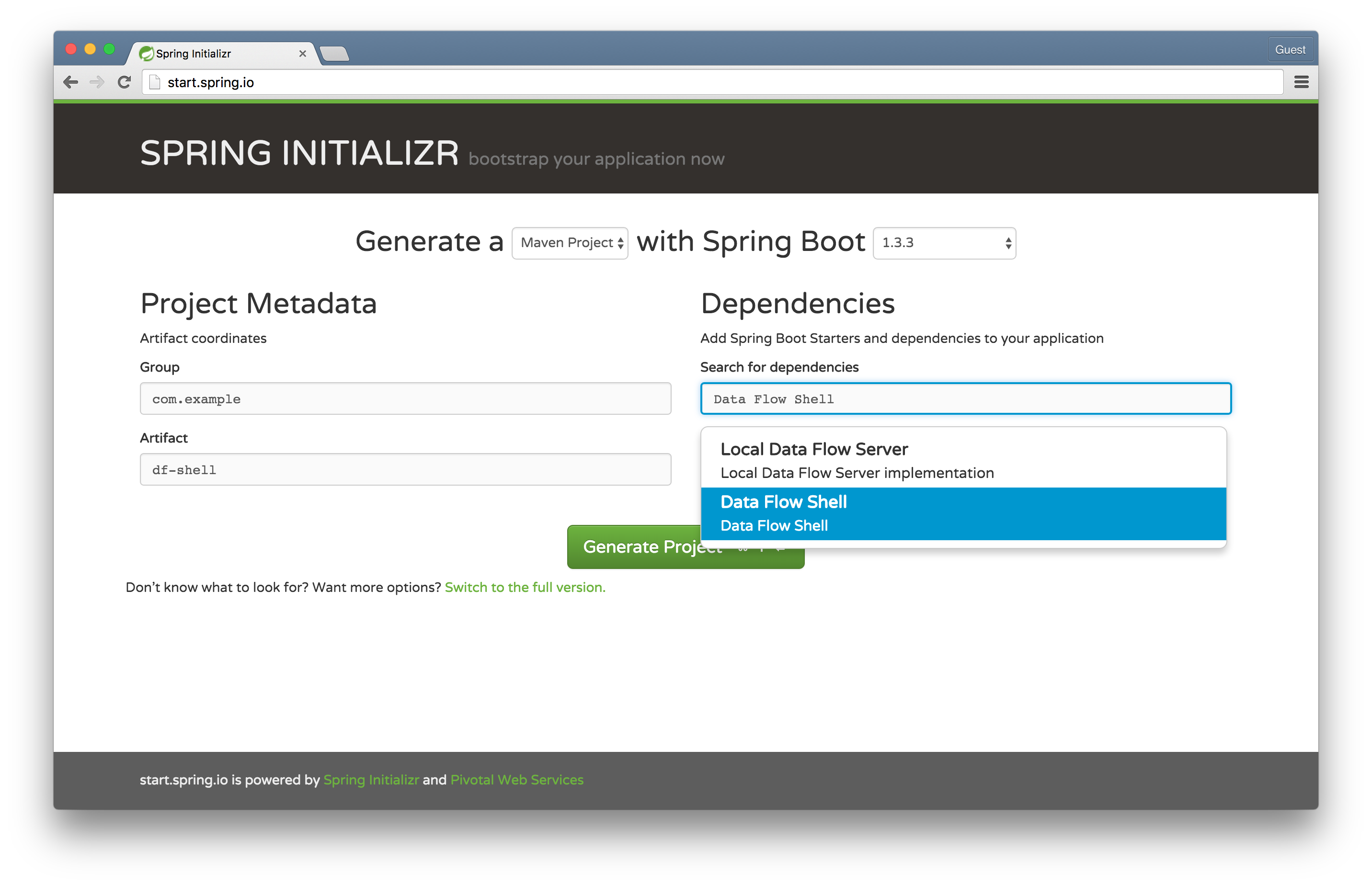
Task: Open the Maven Project type dropdown
Action: click(x=570, y=243)
